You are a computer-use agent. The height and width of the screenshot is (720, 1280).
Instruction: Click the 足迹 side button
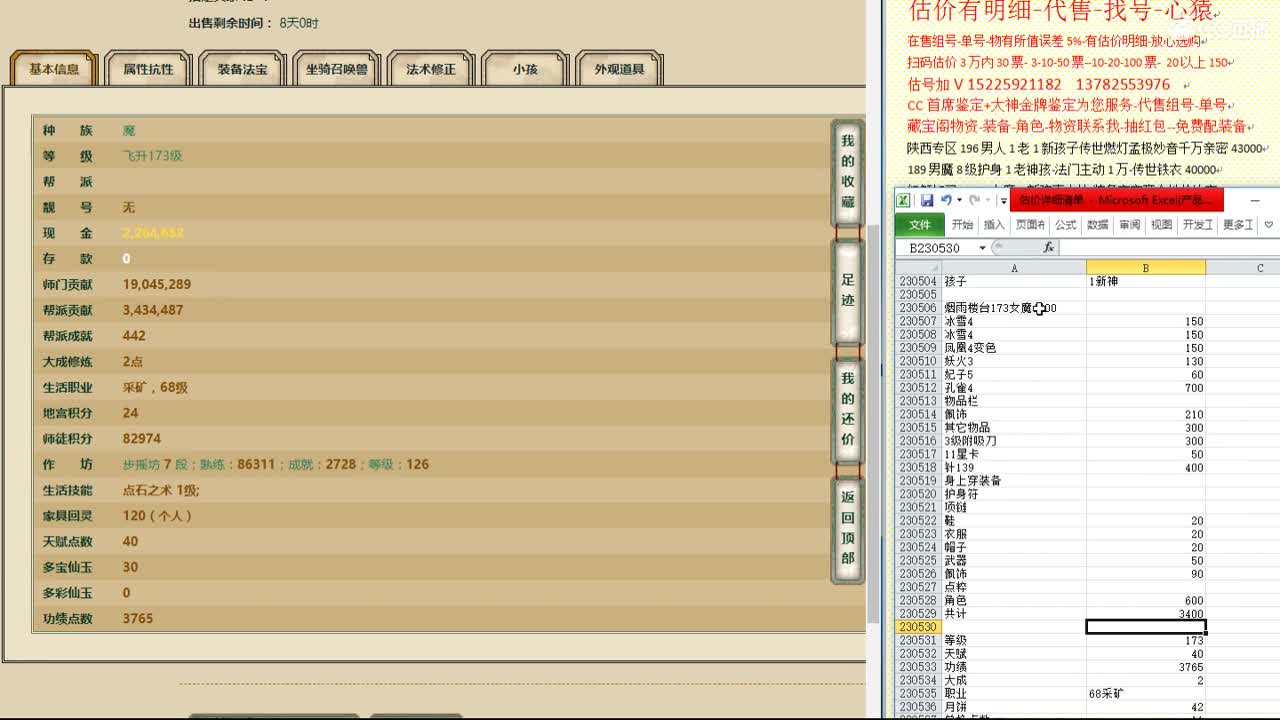(x=848, y=291)
